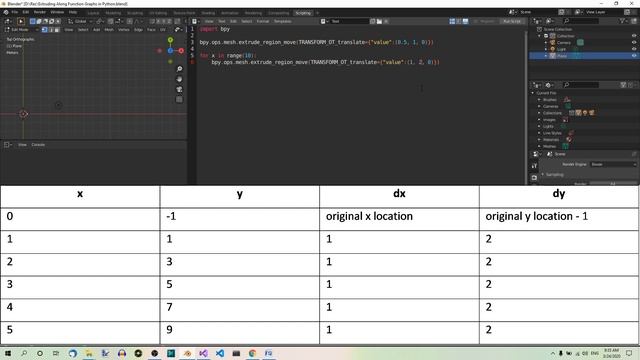The width and height of the screenshot is (640, 360).
Task: Toggle word wrap in text editor
Action: 459,21
